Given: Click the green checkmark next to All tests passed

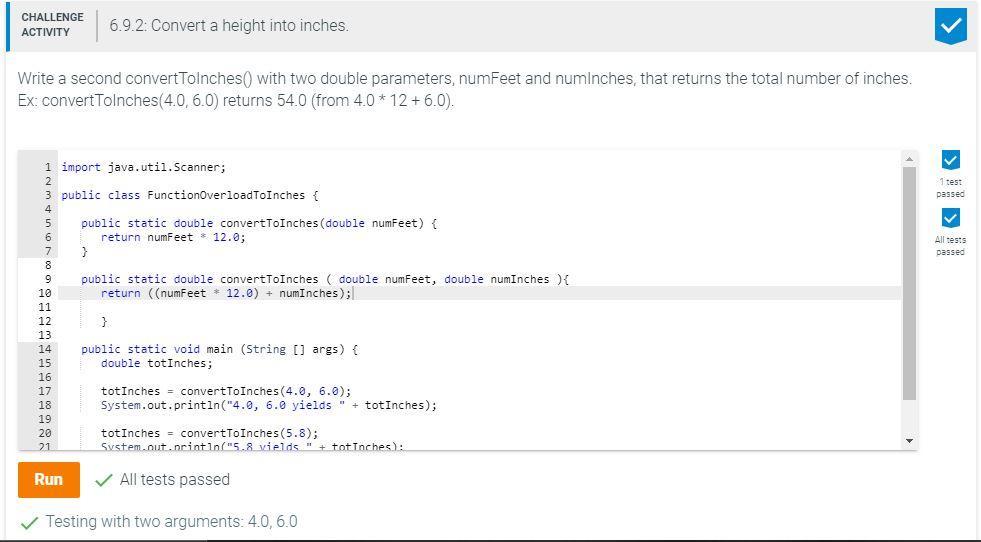Looking at the screenshot, I should pyautogui.click(x=103, y=480).
